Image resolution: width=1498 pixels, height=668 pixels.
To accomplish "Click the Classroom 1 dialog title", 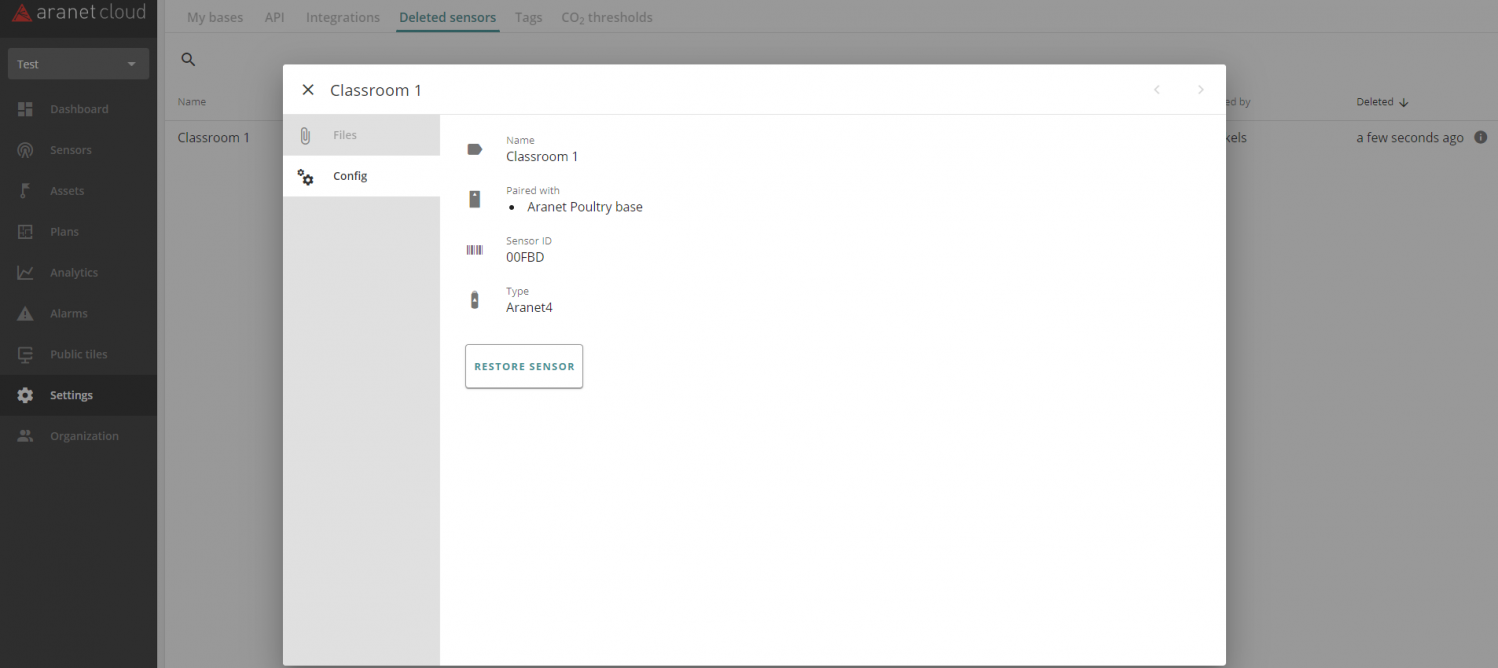I will (376, 90).
